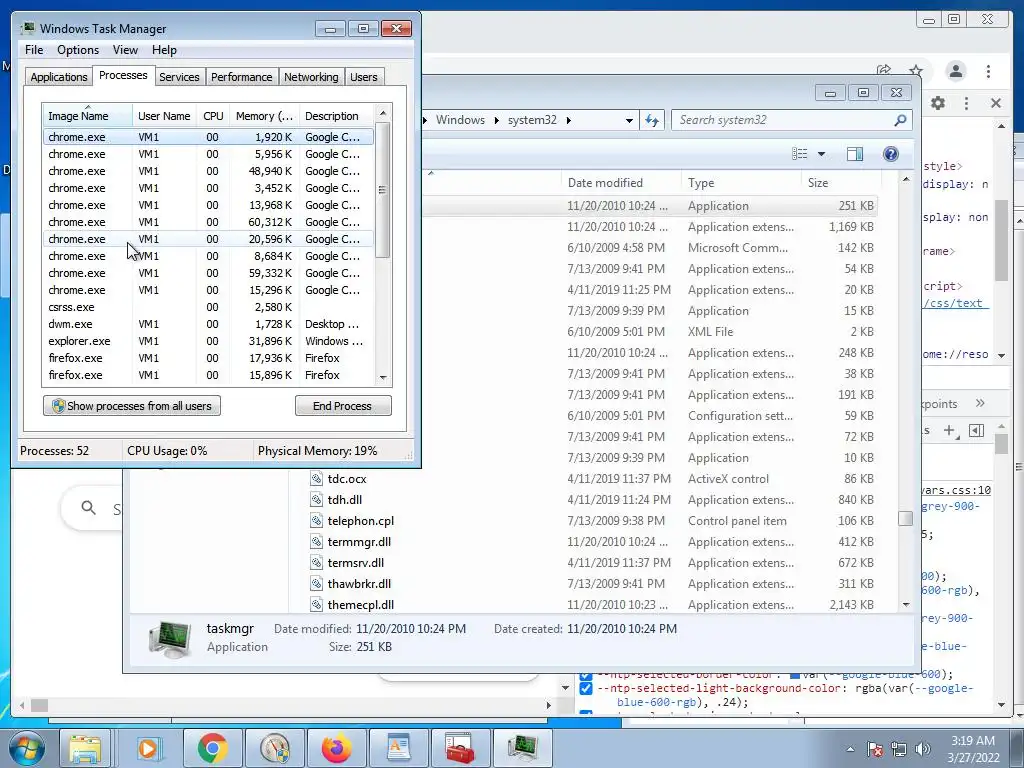Screen dimensions: 1024x768
Task: Click the End Process button
Action: pos(343,406)
